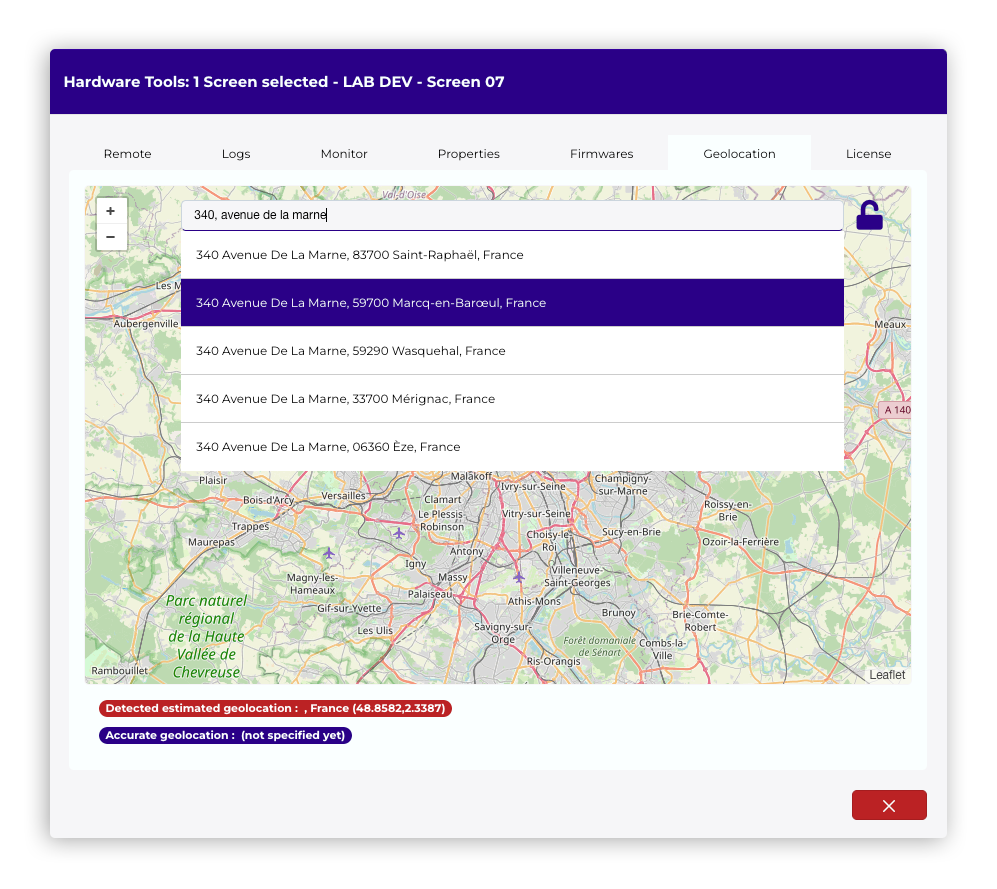Open the Monitor tab
Image resolution: width=997 pixels, height=889 pixels.
344,154
